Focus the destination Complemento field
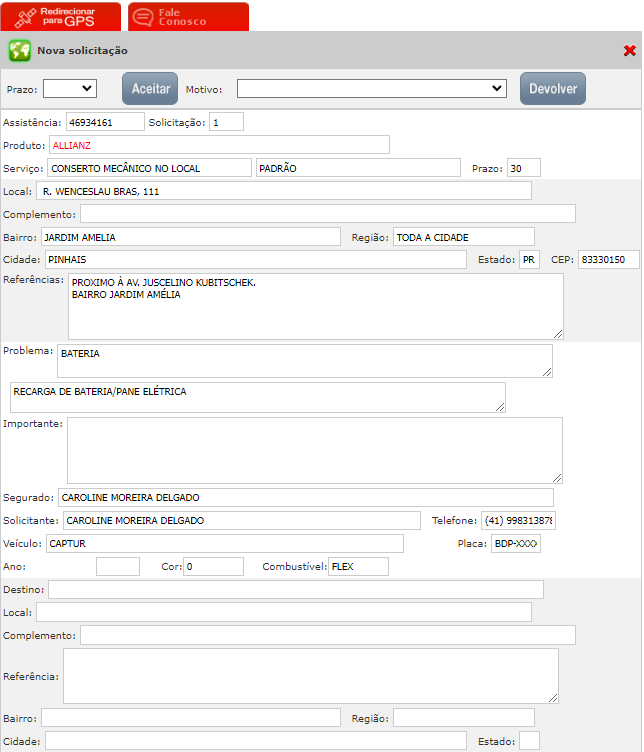Screen dimensions: 644x752 (x=328, y=635)
